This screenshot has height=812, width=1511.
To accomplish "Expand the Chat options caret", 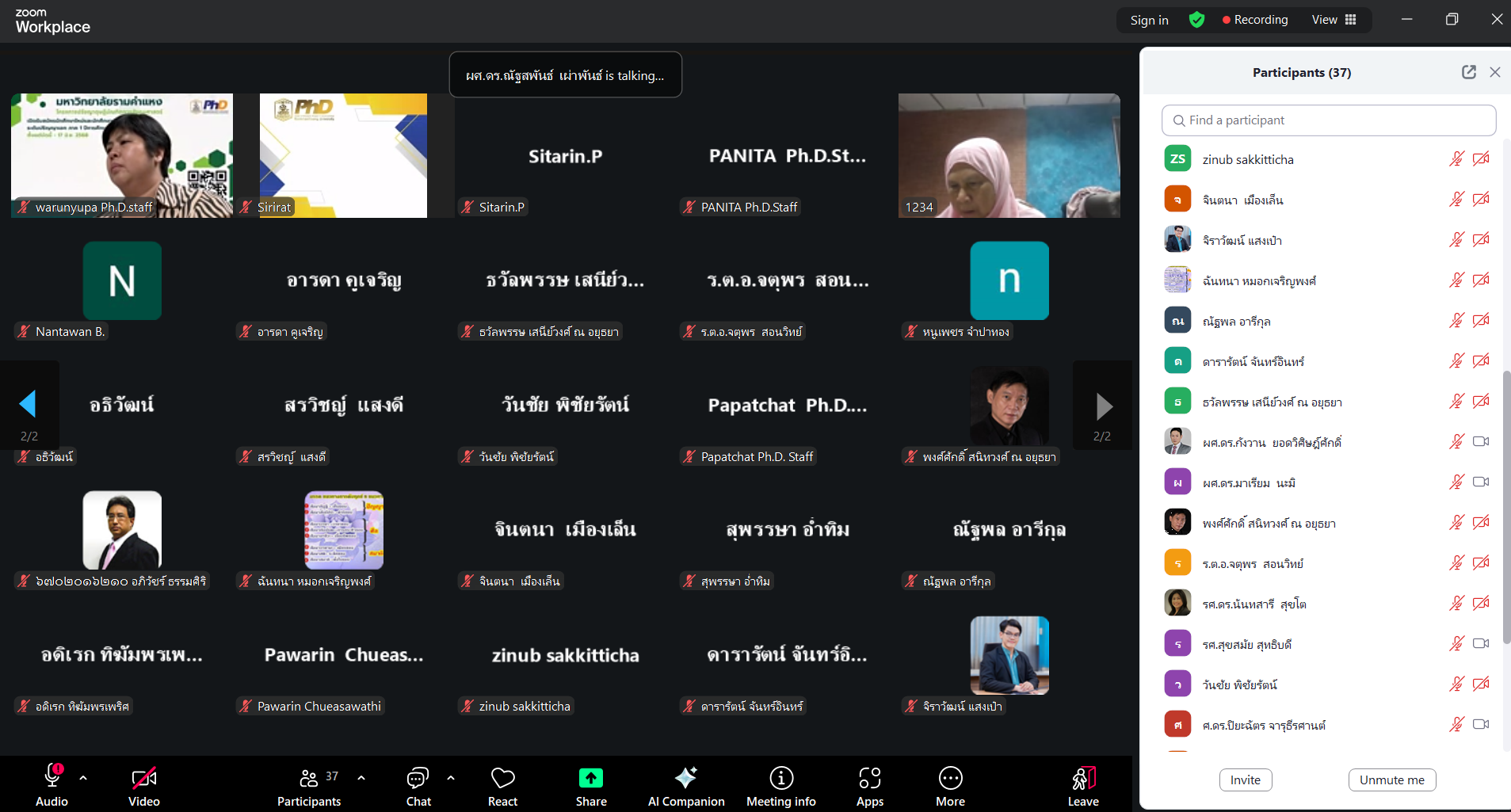I will point(451,778).
